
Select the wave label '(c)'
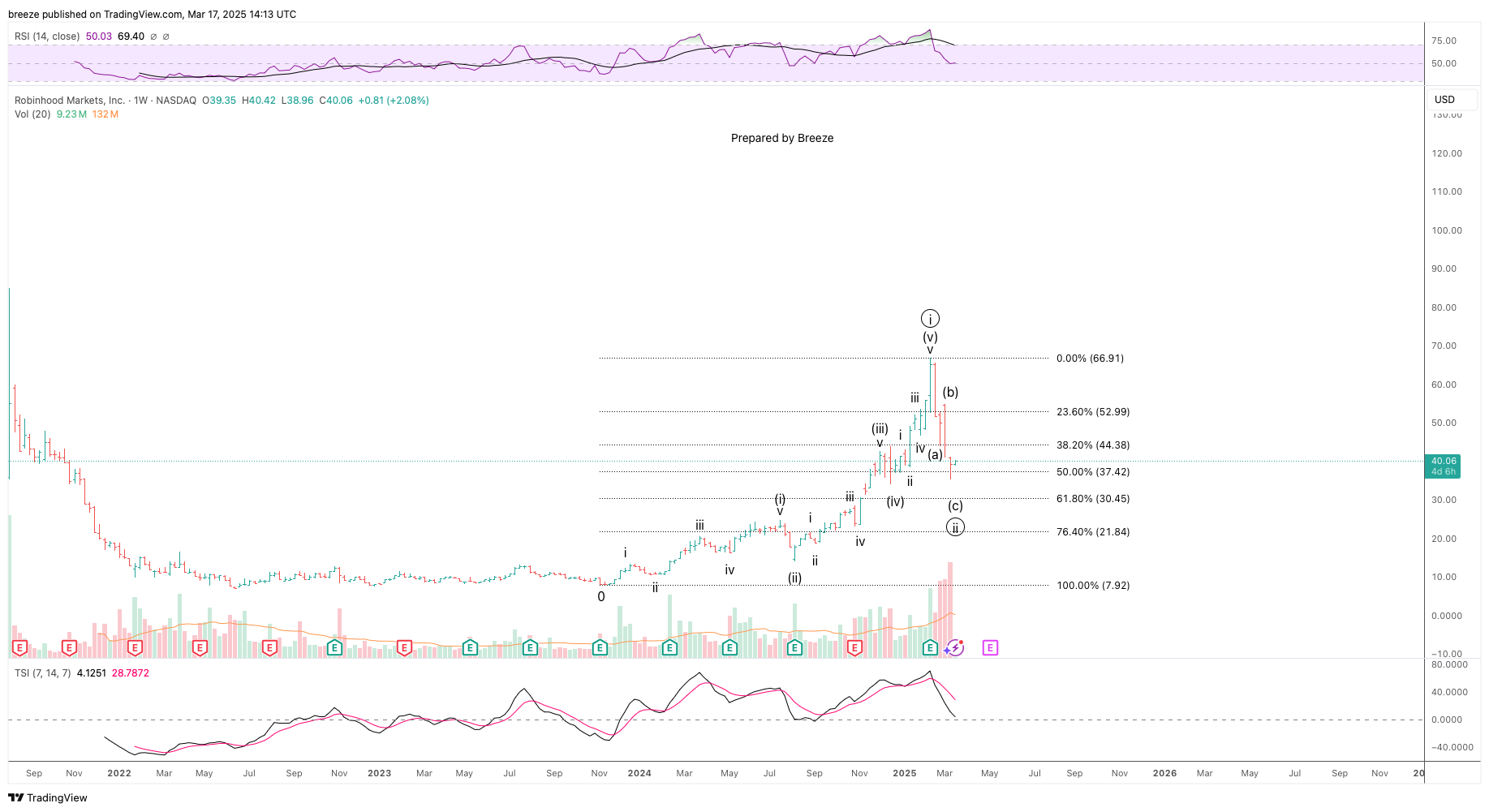coord(956,506)
